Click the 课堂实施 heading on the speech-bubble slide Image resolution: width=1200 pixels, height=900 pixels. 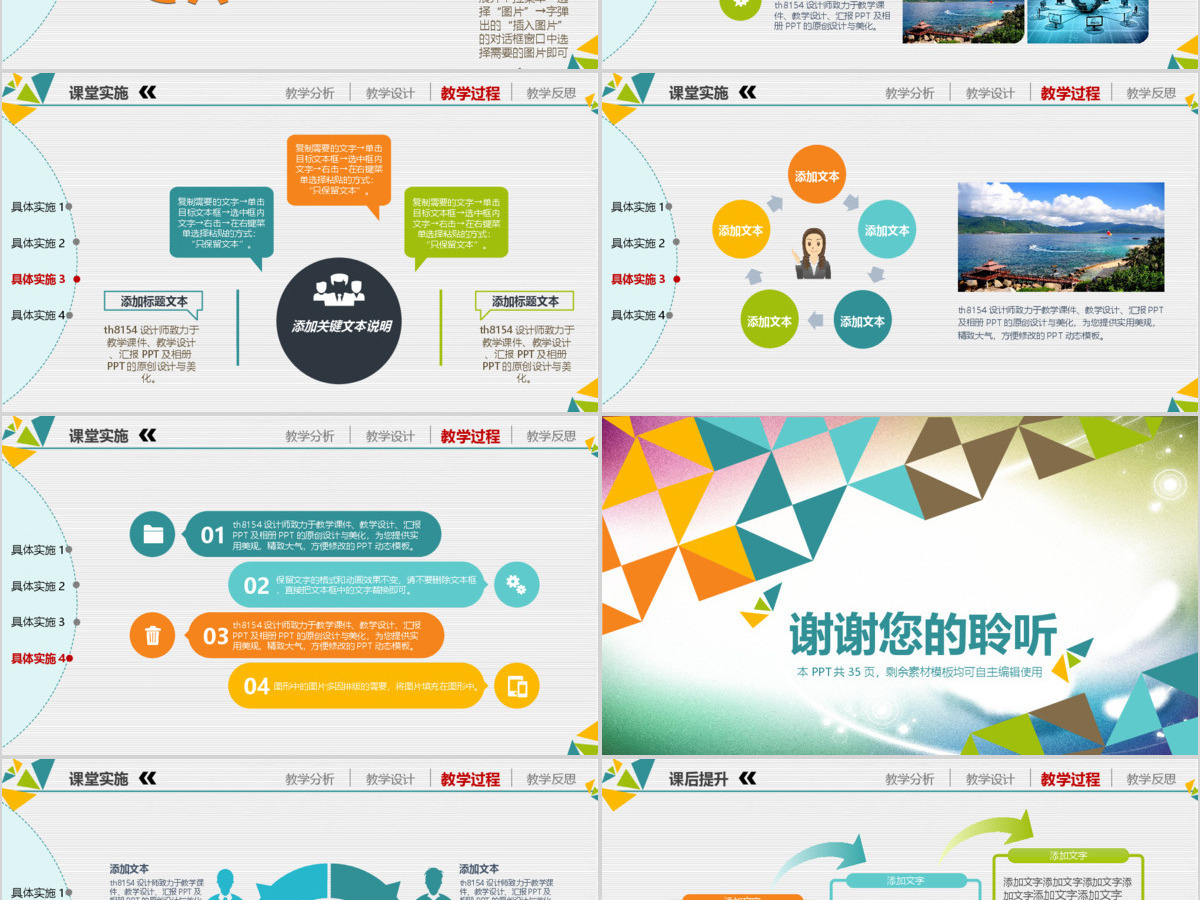pos(98,93)
